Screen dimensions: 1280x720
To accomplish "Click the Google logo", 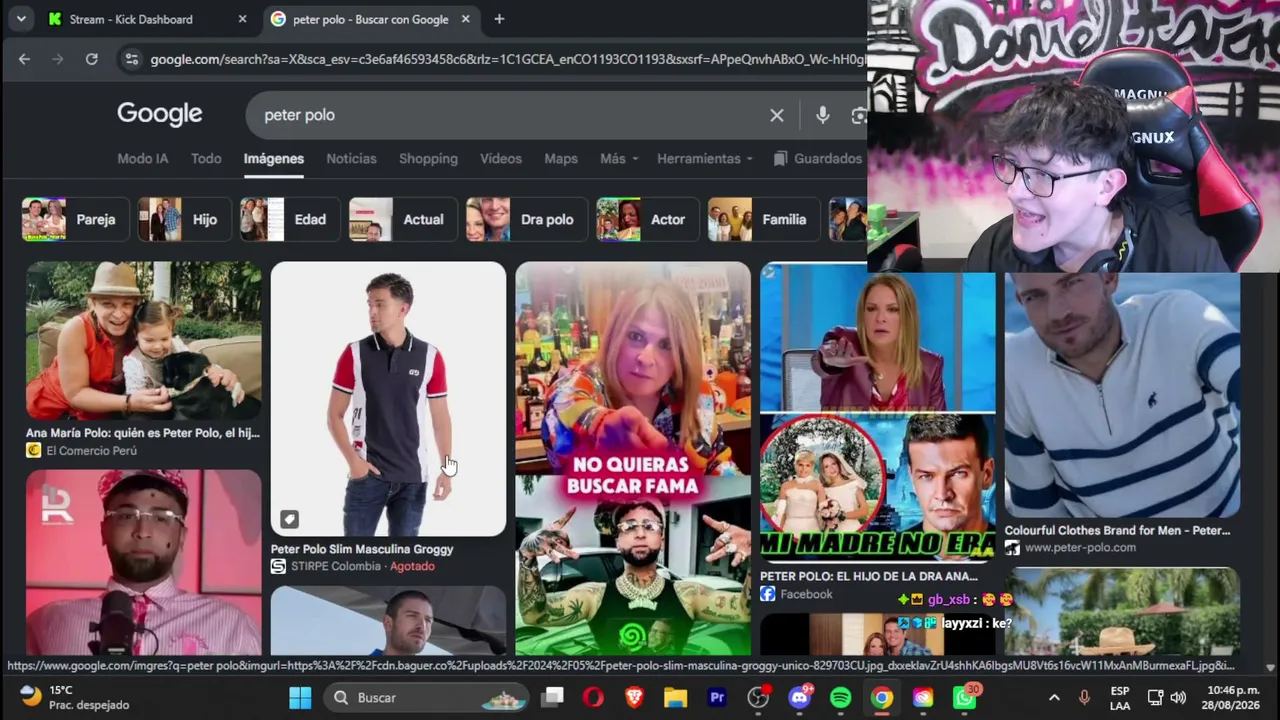I will point(160,114).
